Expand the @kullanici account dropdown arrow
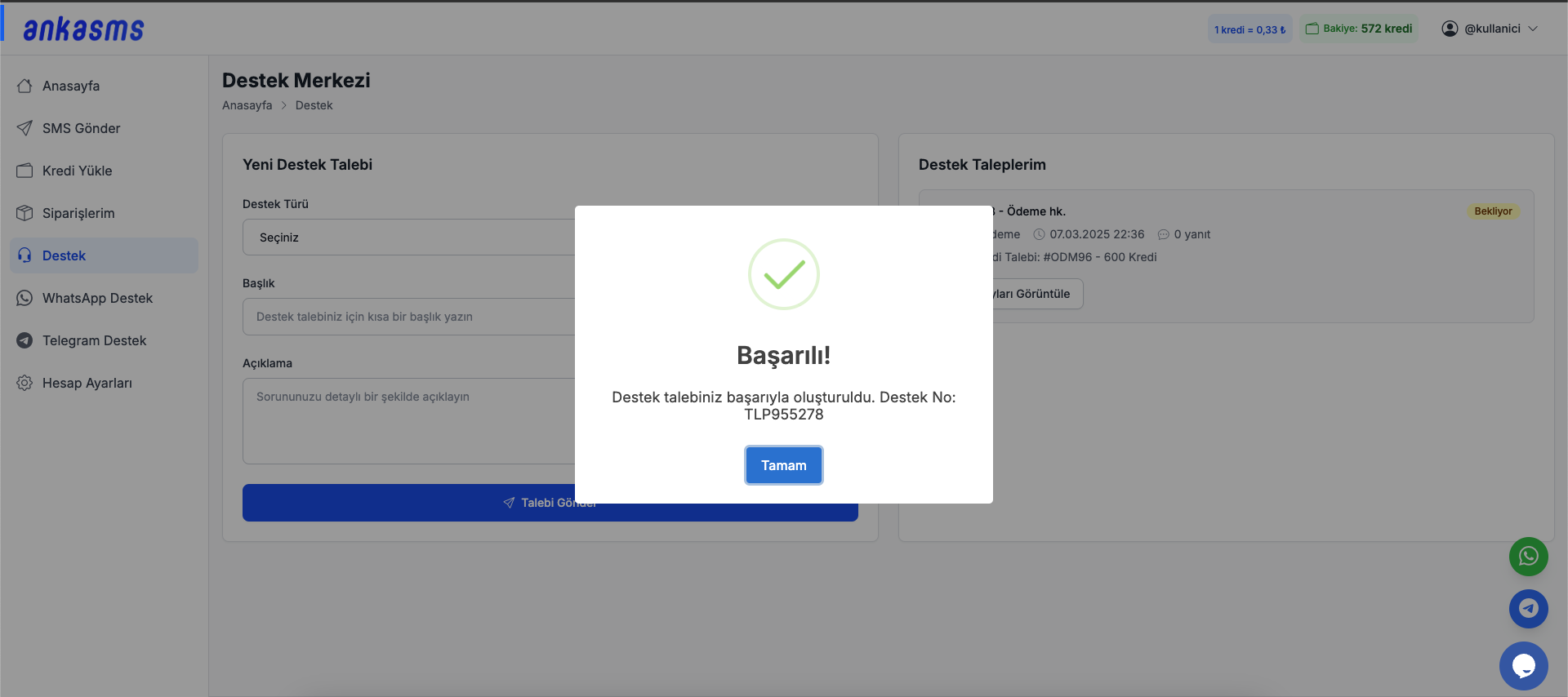 [1533, 29]
